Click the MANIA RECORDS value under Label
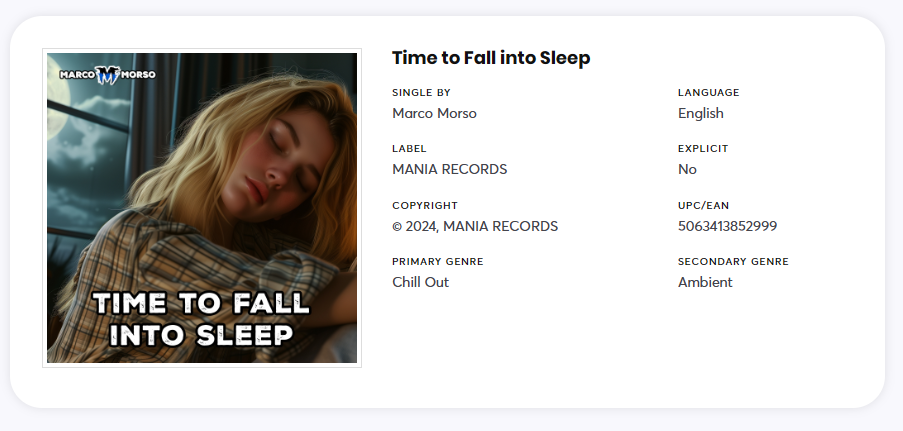The image size is (903, 431). (x=449, y=169)
